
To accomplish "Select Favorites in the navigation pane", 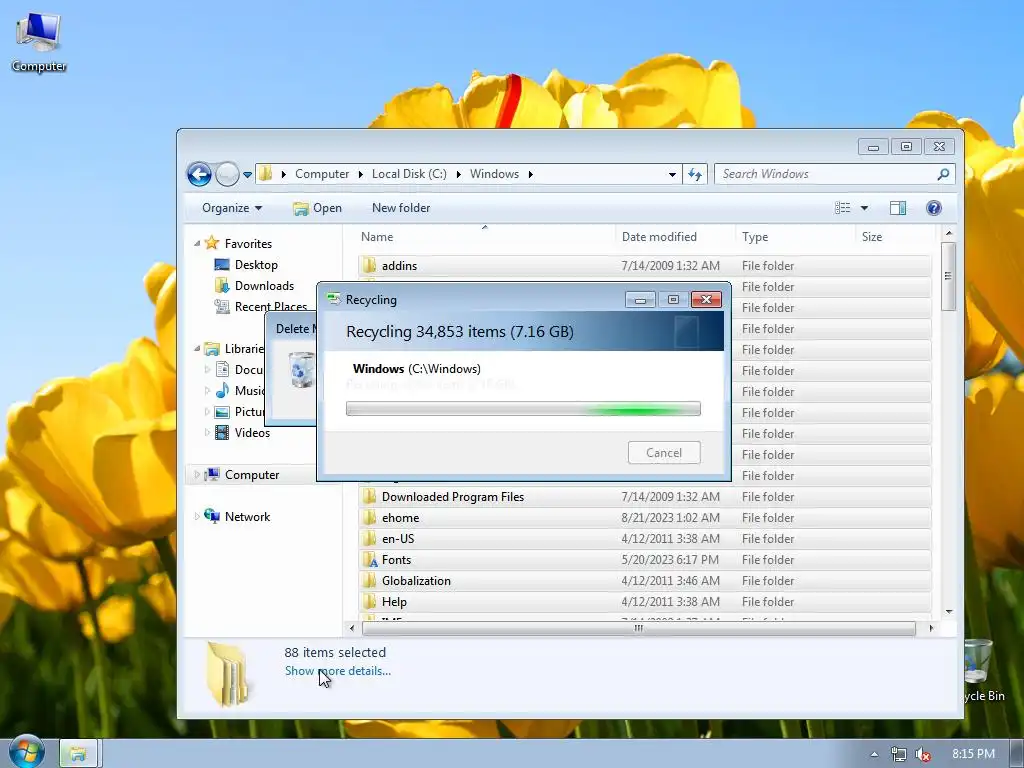I will tap(248, 243).
